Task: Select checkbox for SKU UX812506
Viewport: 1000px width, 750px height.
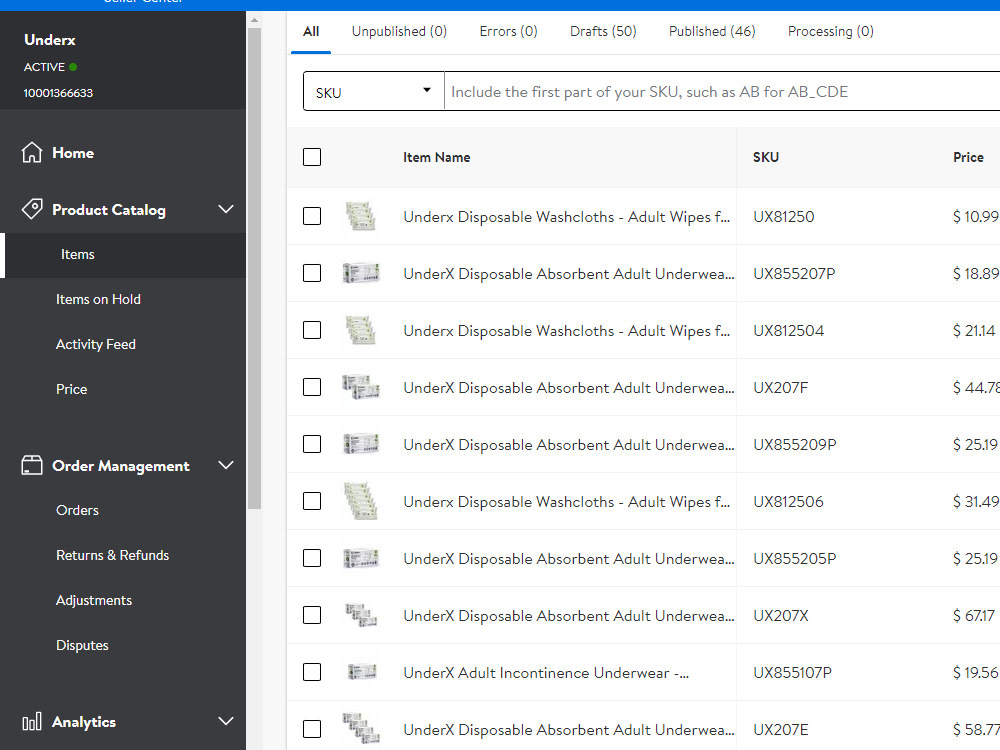Action: pyautogui.click(x=312, y=501)
